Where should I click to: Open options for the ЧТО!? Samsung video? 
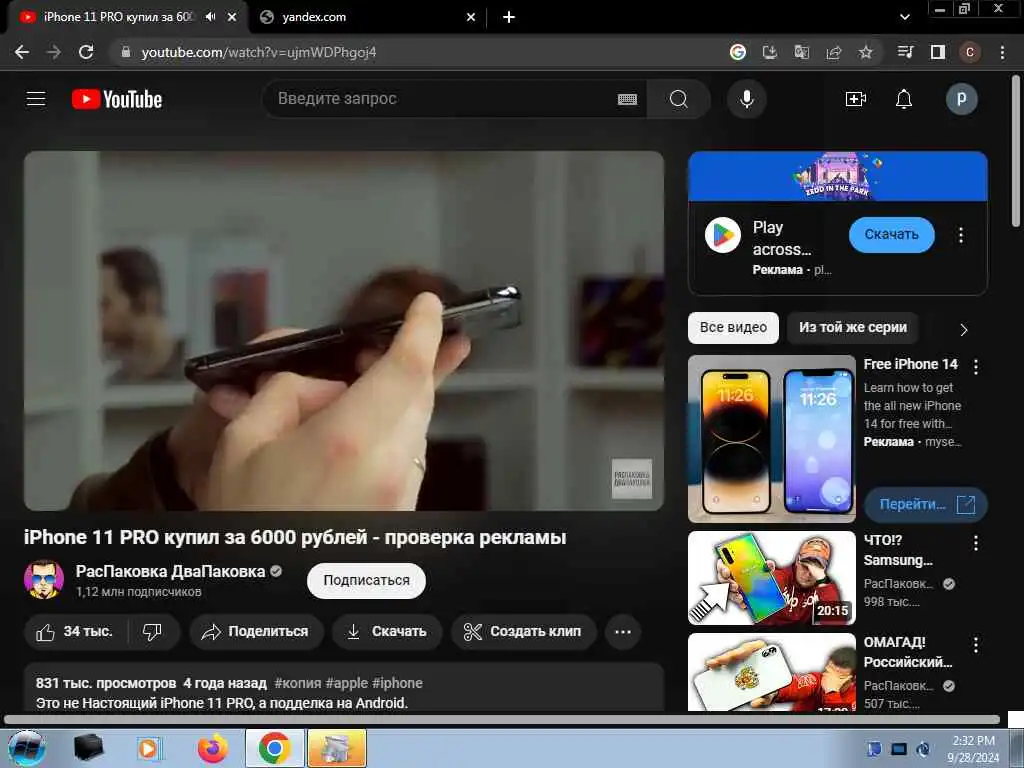click(976, 543)
